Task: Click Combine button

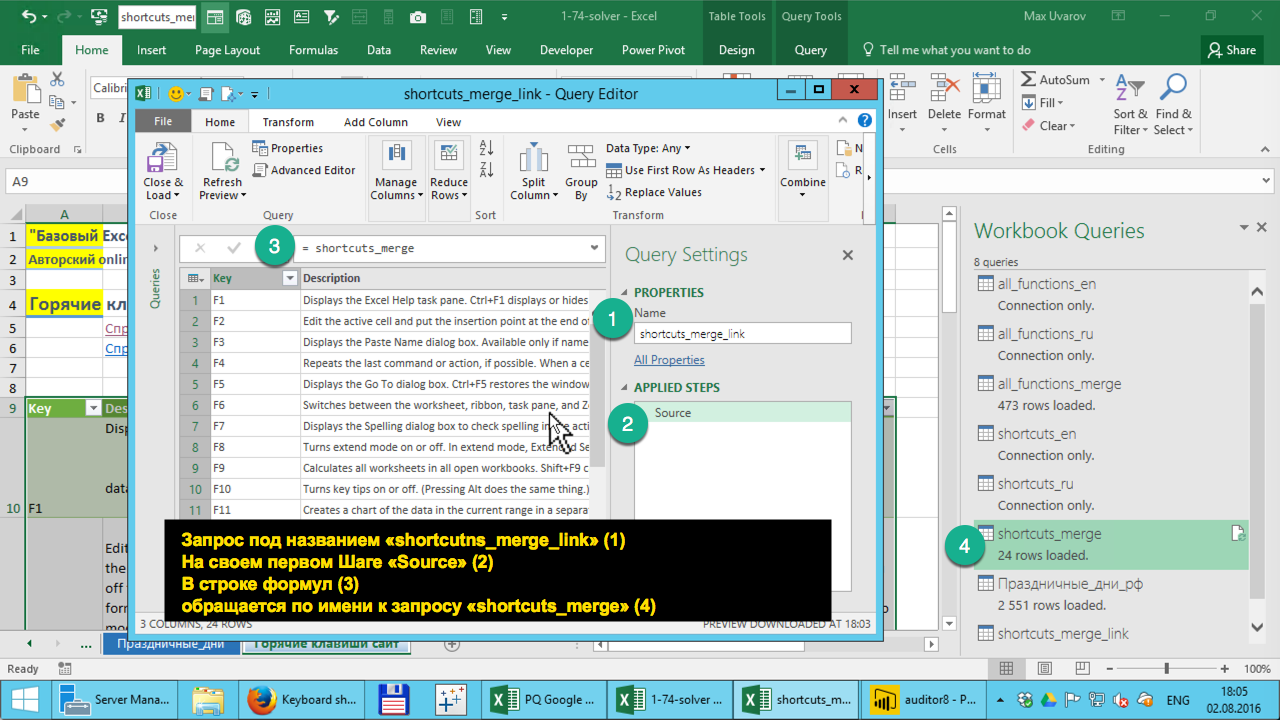Action: pos(803,172)
